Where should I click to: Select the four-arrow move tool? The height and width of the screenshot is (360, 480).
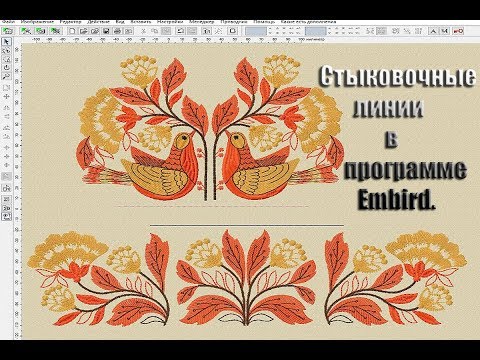(x=7, y=97)
